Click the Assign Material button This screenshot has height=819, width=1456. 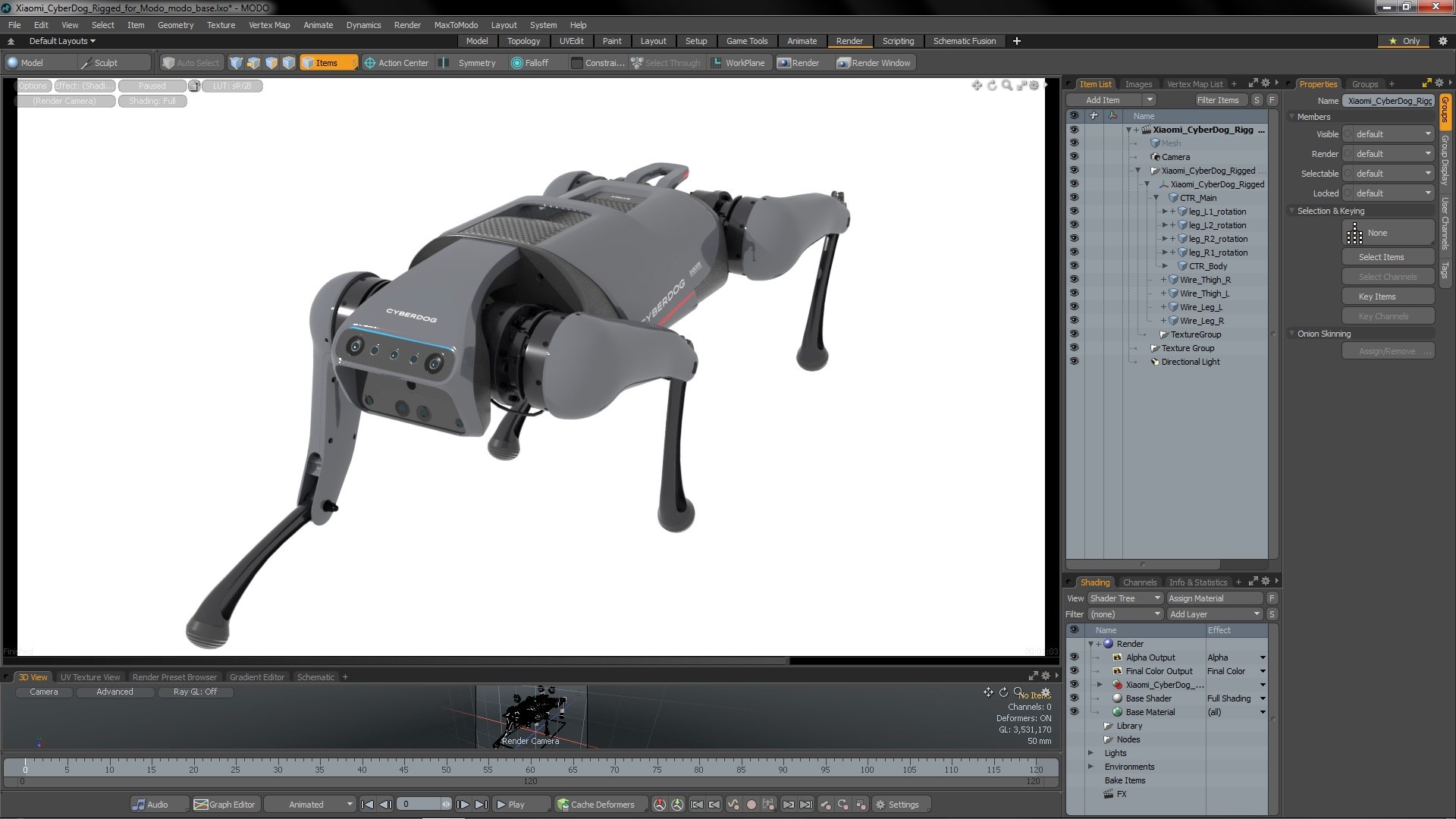click(1215, 598)
